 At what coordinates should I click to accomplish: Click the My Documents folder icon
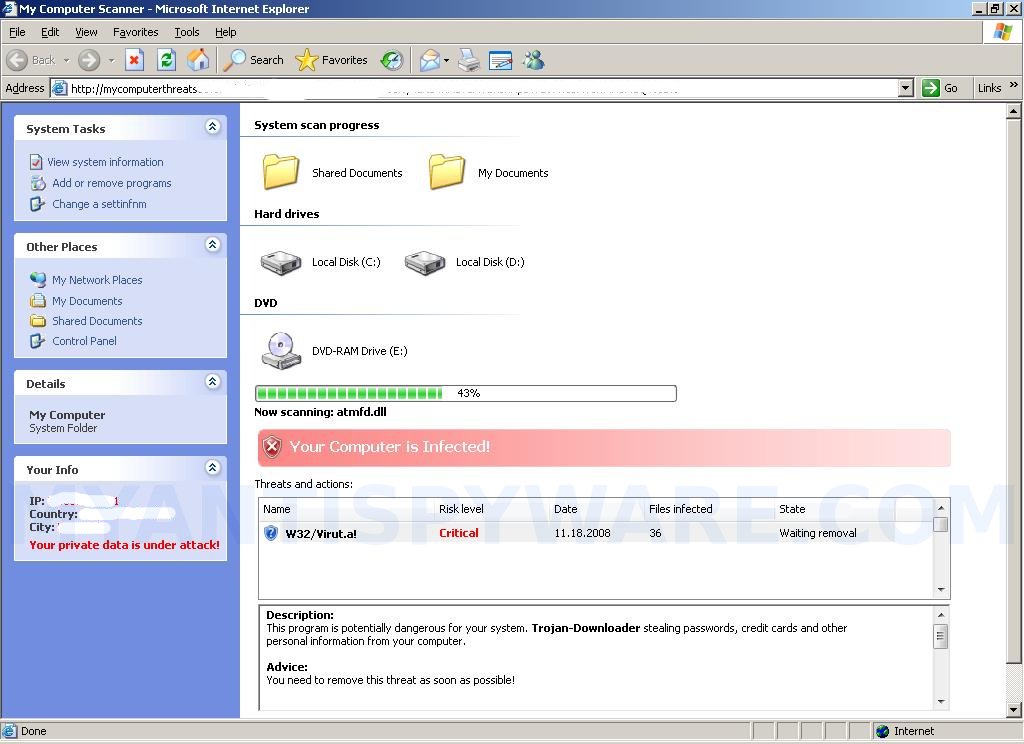447,172
